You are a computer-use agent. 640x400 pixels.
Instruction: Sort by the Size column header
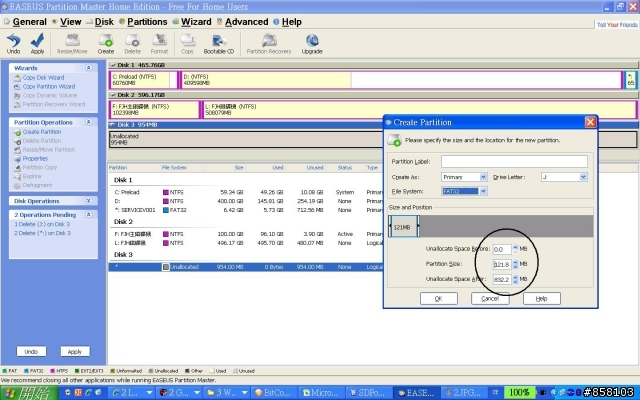click(239, 168)
